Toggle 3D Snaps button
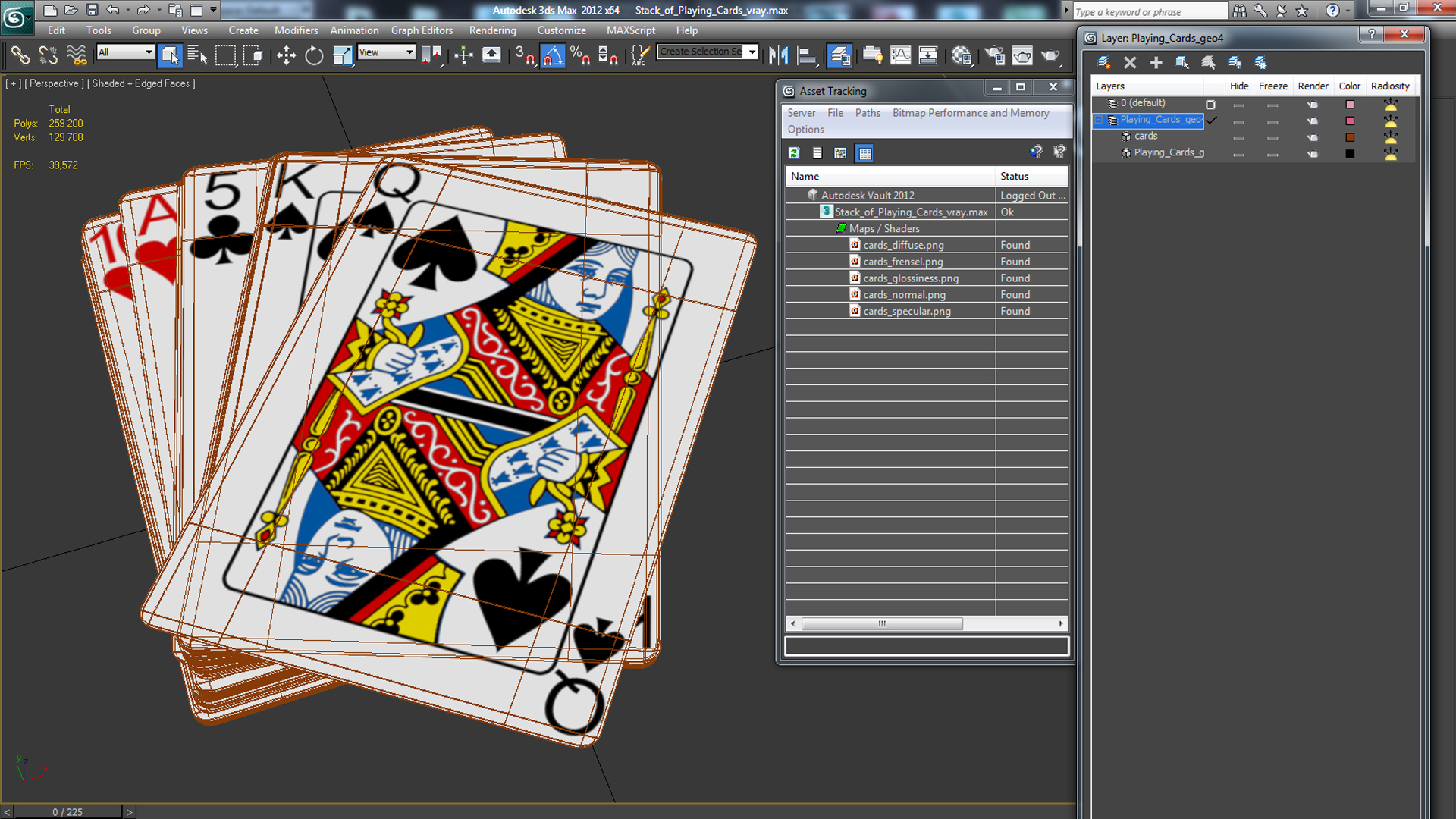This screenshot has width=1456, height=819. click(525, 55)
